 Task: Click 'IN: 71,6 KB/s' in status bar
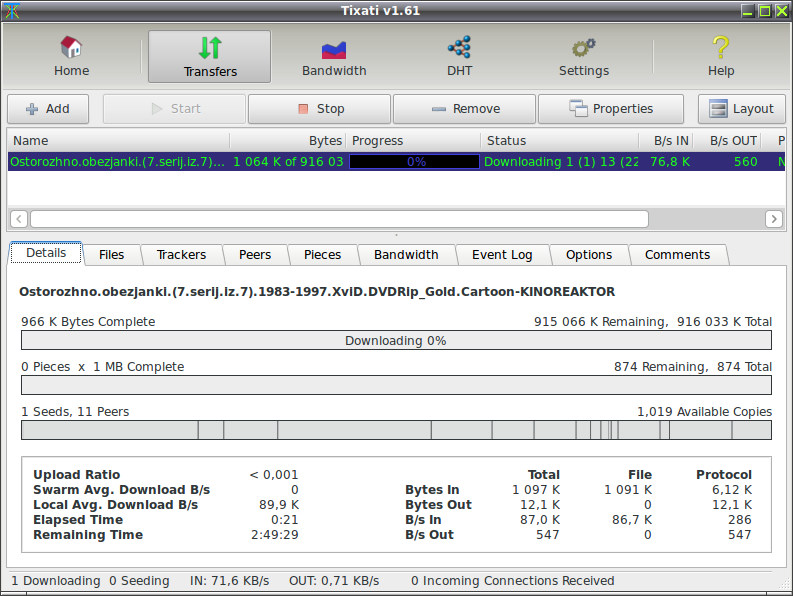(x=230, y=581)
